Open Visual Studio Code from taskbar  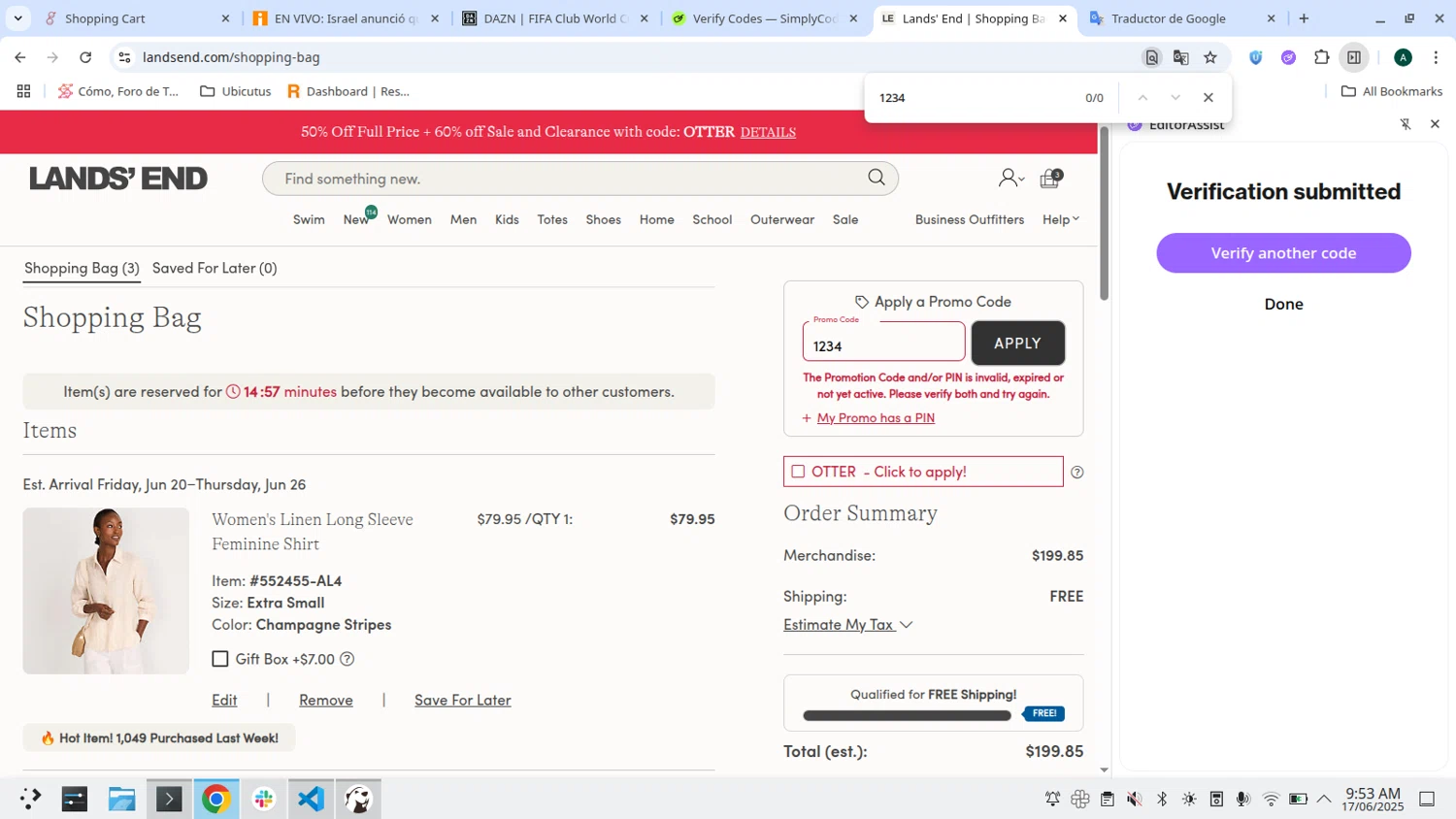click(311, 799)
